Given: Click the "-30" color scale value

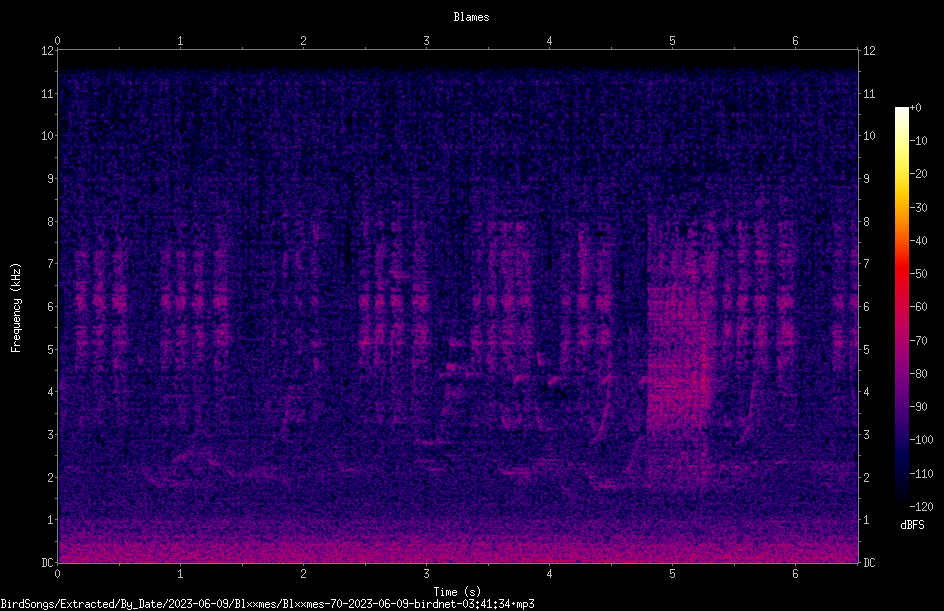Looking at the screenshot, I should pyautogui.click(x=919, y=208).
